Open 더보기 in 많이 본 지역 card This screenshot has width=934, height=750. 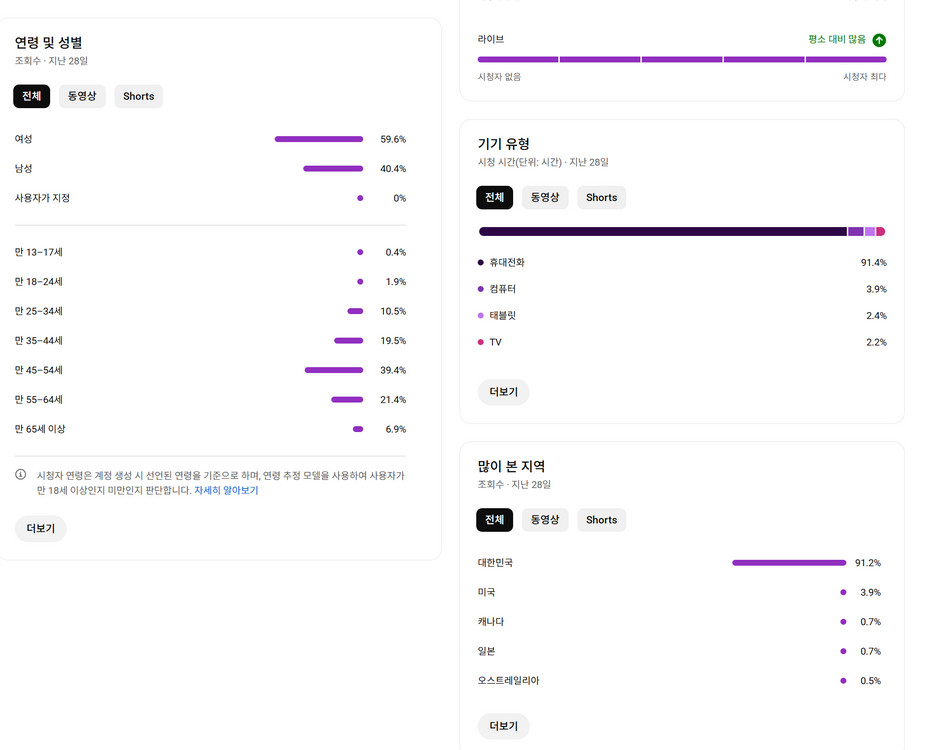(503, 726)
